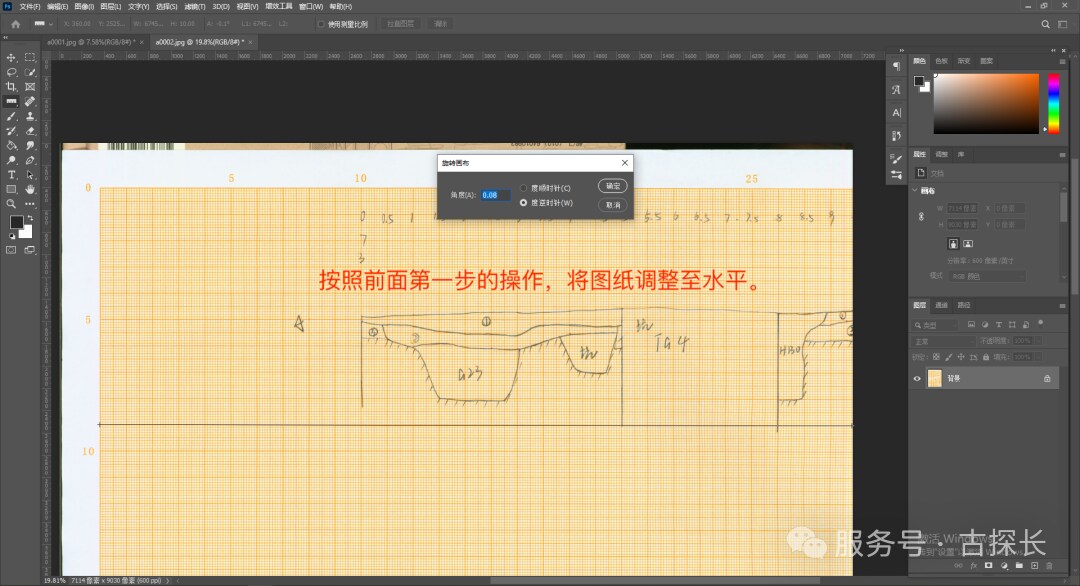Image resolution: width=1080 pixels, height=586 pixels.
Task: Select the Rectangular Marquee tool
Action: [x=30, y=58]
